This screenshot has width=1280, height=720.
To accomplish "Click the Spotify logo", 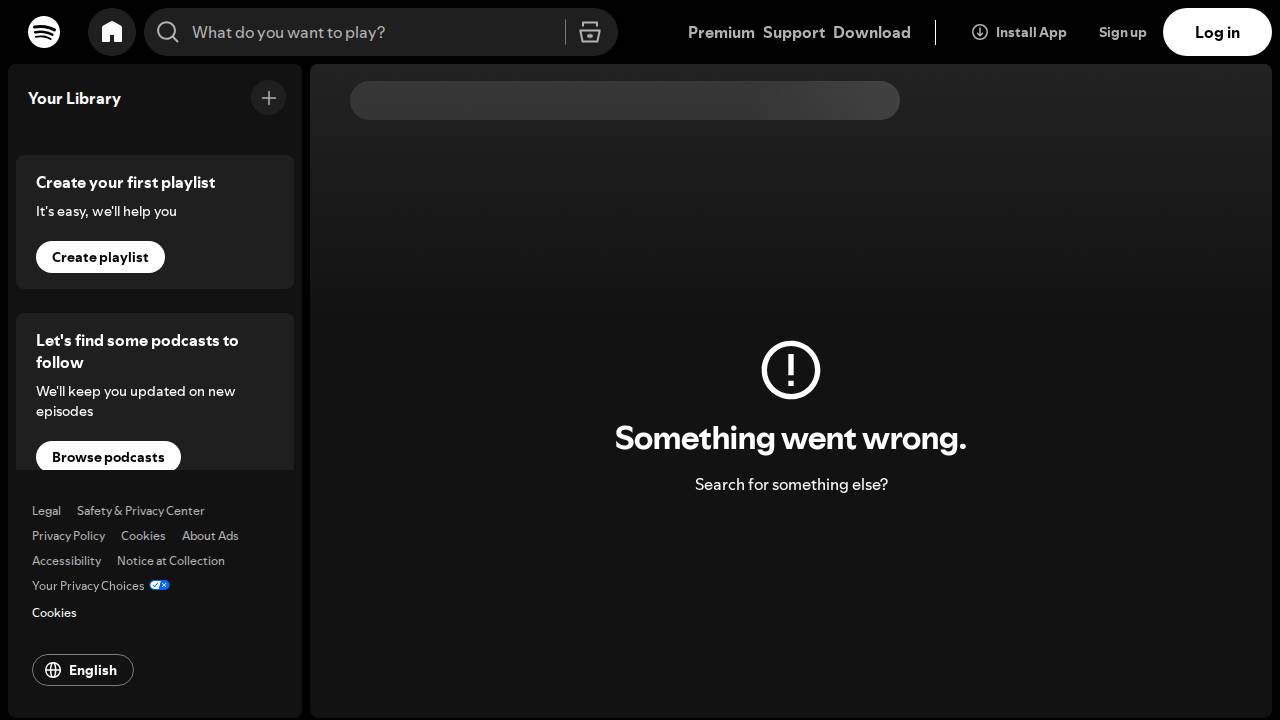I will pos(44,32).
